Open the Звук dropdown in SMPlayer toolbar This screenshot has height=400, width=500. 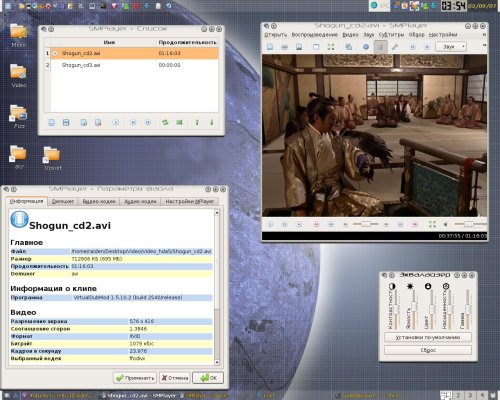pos(451,47)
